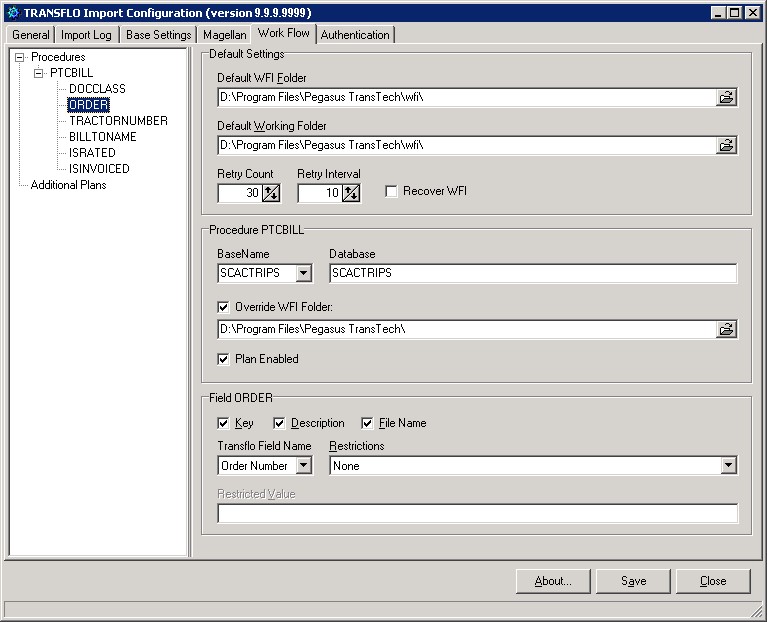767x622 pixels.
Task: Select the ORDER tree item
Action: tap(89, 105)
